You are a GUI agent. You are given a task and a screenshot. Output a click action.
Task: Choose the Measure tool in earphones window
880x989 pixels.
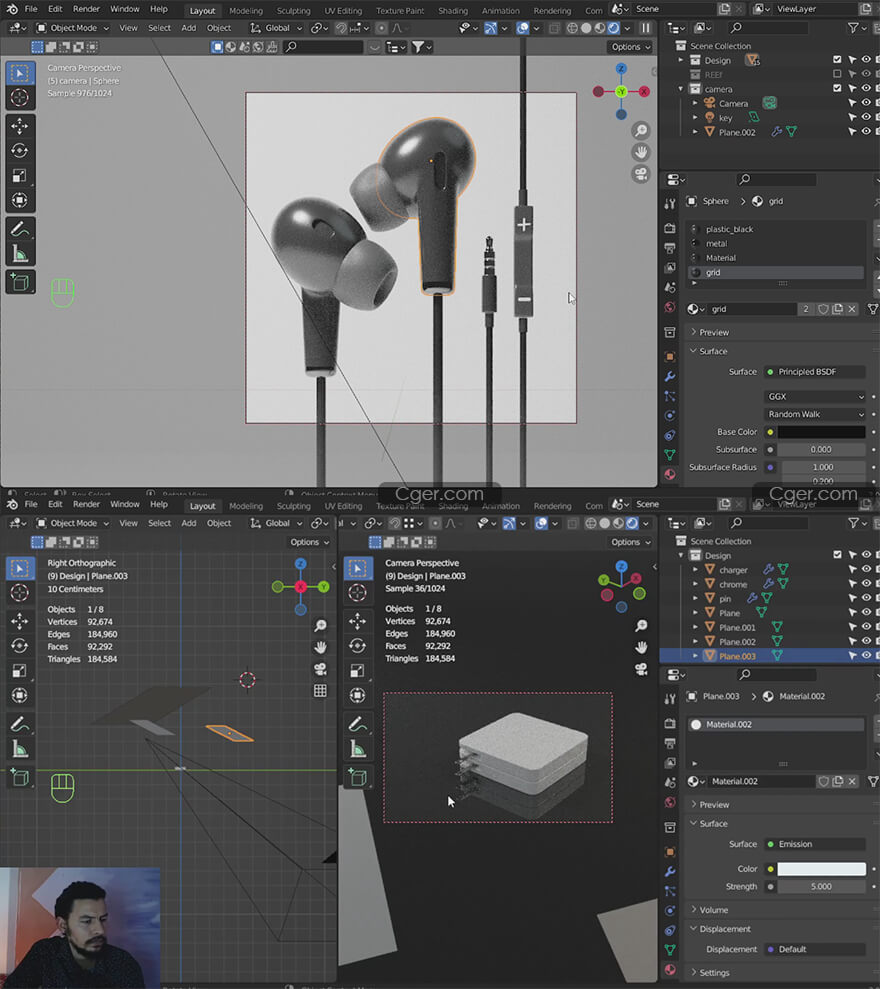20,254
